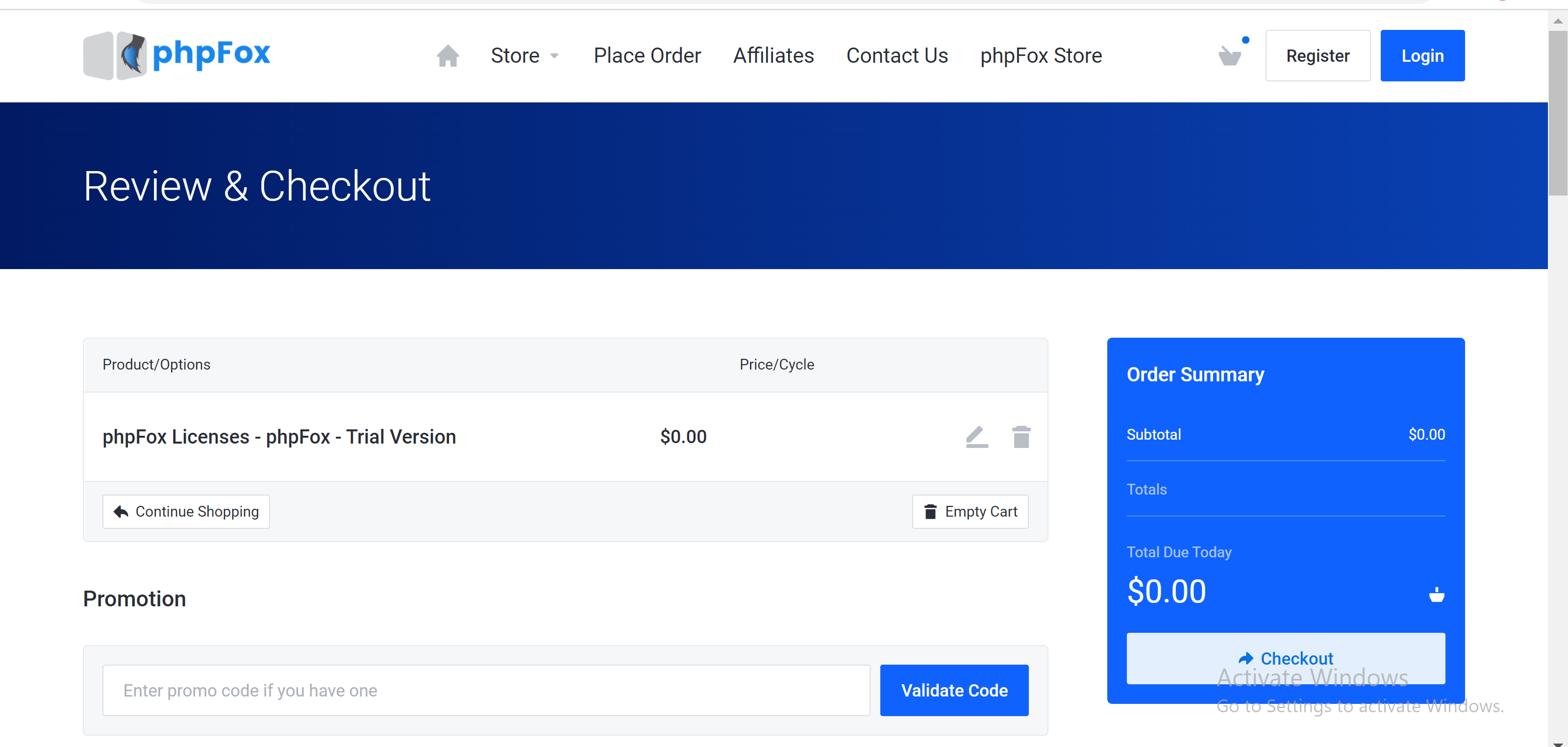Navigate to Affiliates
The height and width of the screenshot is (747, 1568).
pos(773,55)
